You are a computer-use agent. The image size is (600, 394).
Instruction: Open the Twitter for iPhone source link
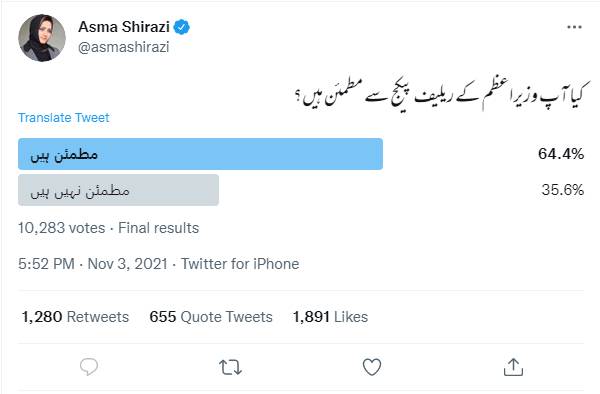coord(240,264)
